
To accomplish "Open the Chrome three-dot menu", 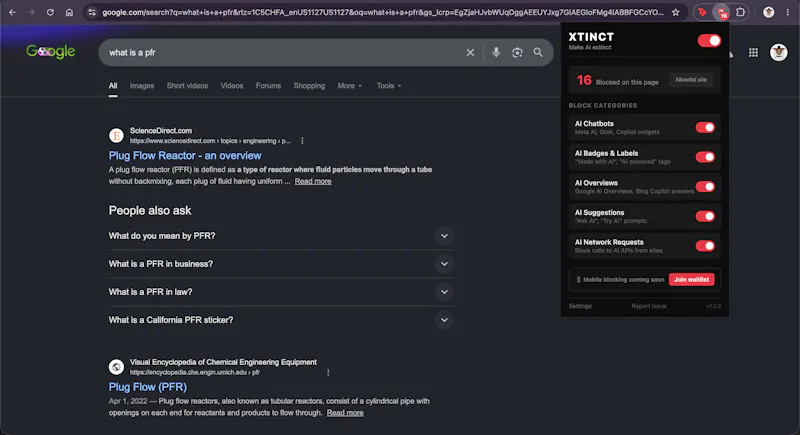I will [x=788, y=12].
